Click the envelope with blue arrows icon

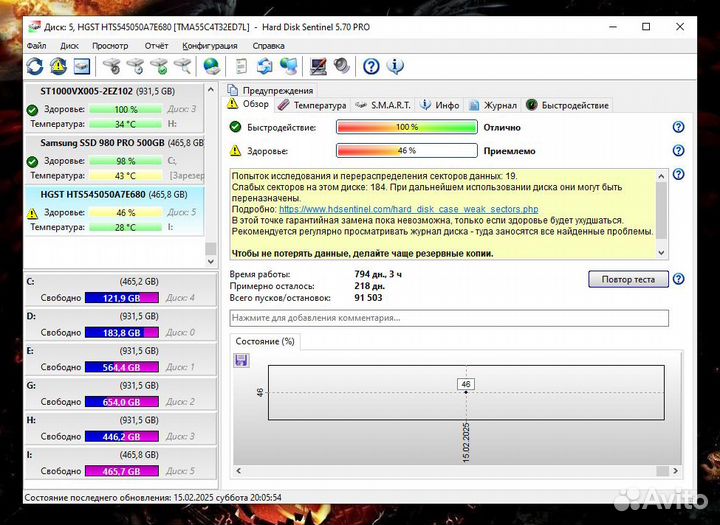click(x=264, y=67)
